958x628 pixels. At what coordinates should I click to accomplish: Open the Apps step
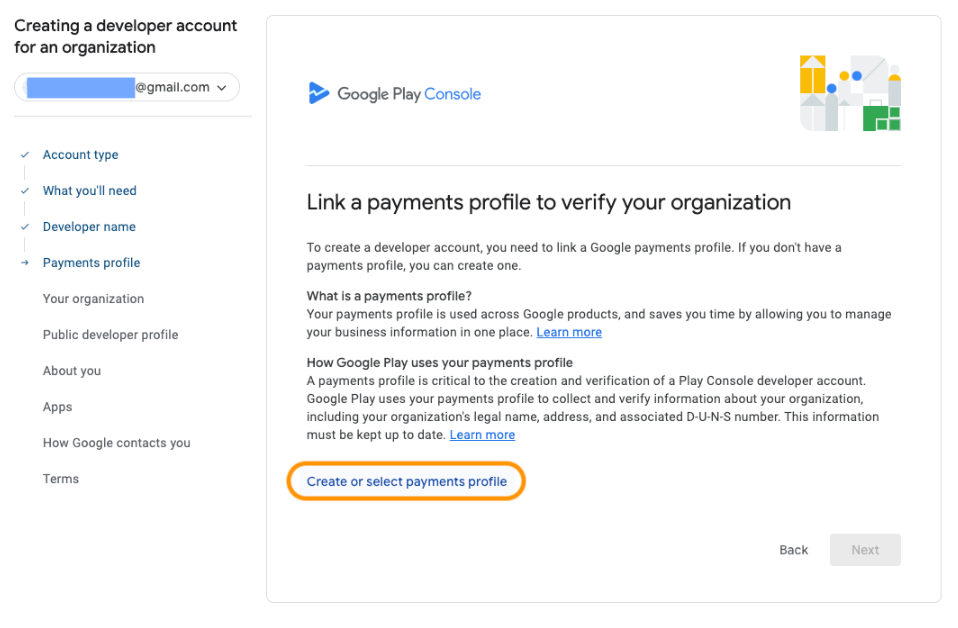(x=57, y=407)
